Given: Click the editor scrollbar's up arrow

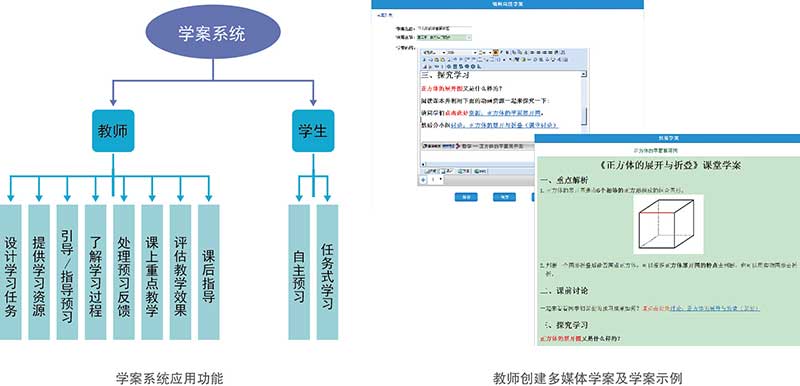Looking at the screenshot, I should click(x=584, y=74).
